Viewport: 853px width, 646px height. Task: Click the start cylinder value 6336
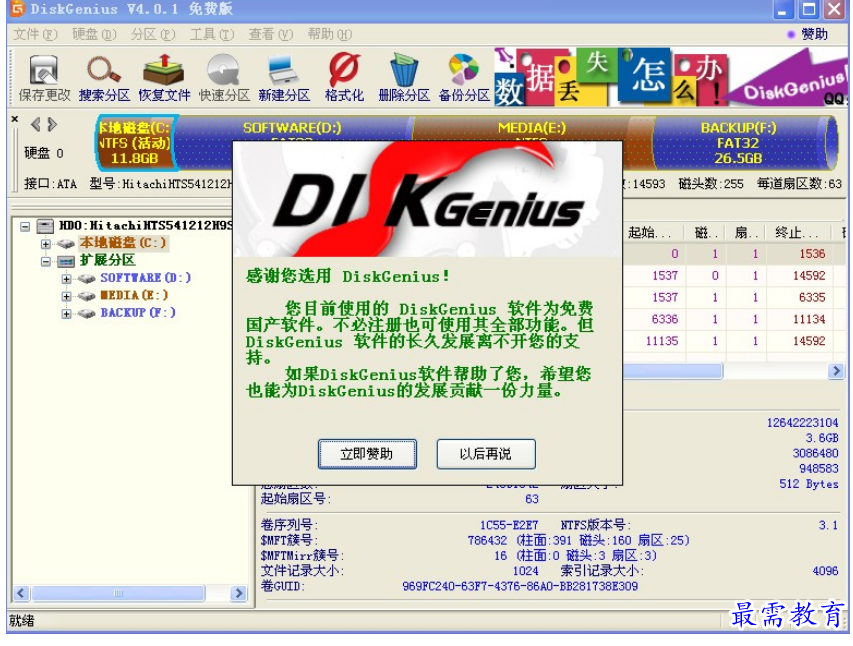665,319
